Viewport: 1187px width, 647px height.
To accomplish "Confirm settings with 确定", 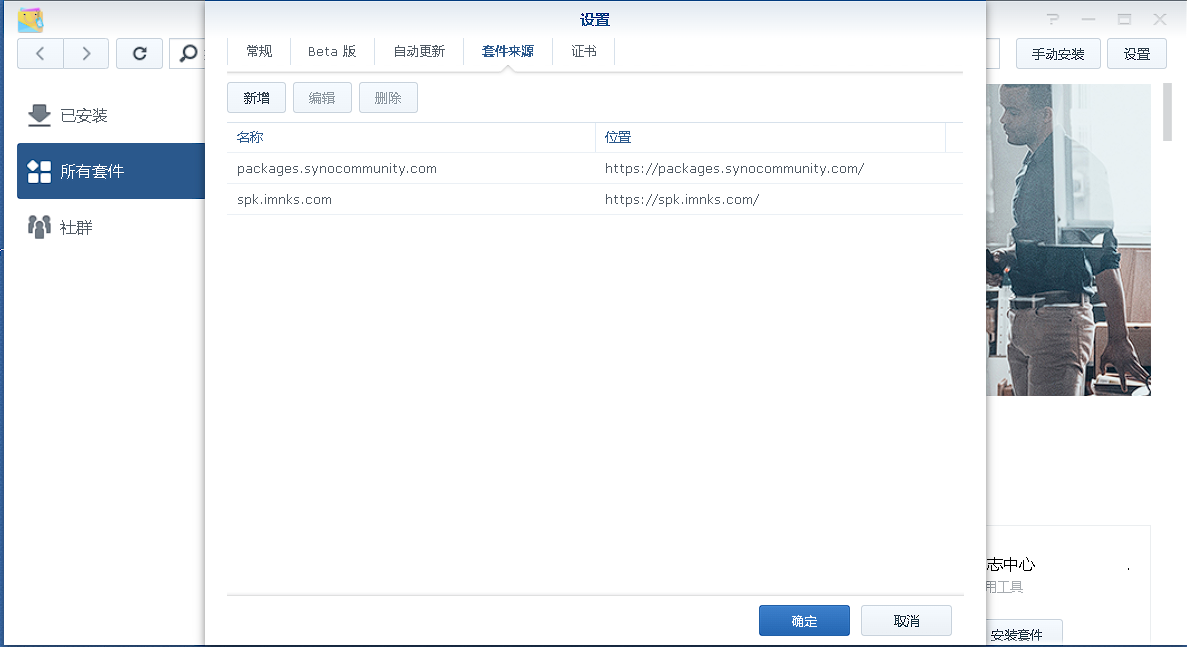I will coord(804,621).
